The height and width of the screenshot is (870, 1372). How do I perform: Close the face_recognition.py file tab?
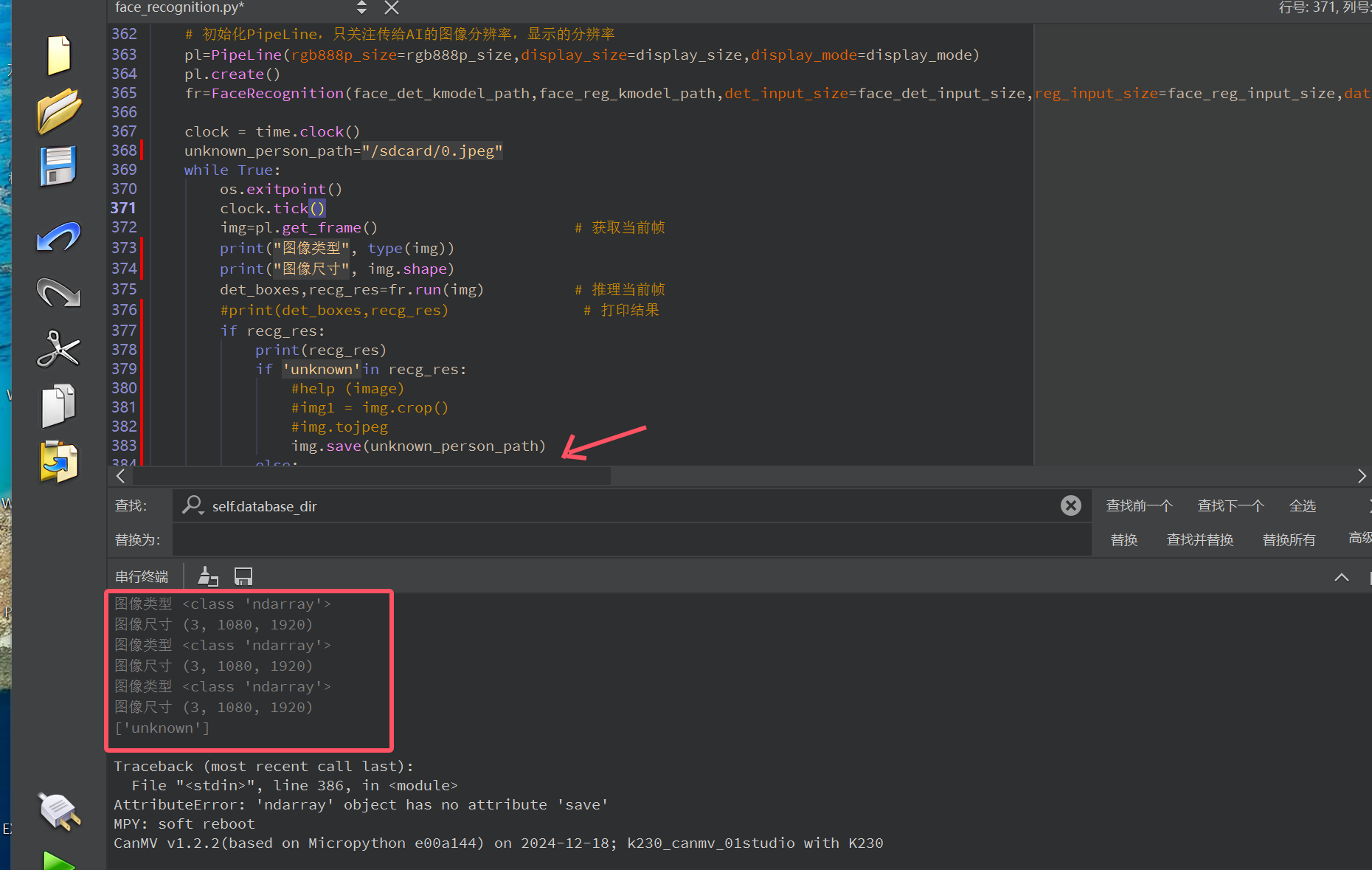pyautogui.click(x=392, y=7)
